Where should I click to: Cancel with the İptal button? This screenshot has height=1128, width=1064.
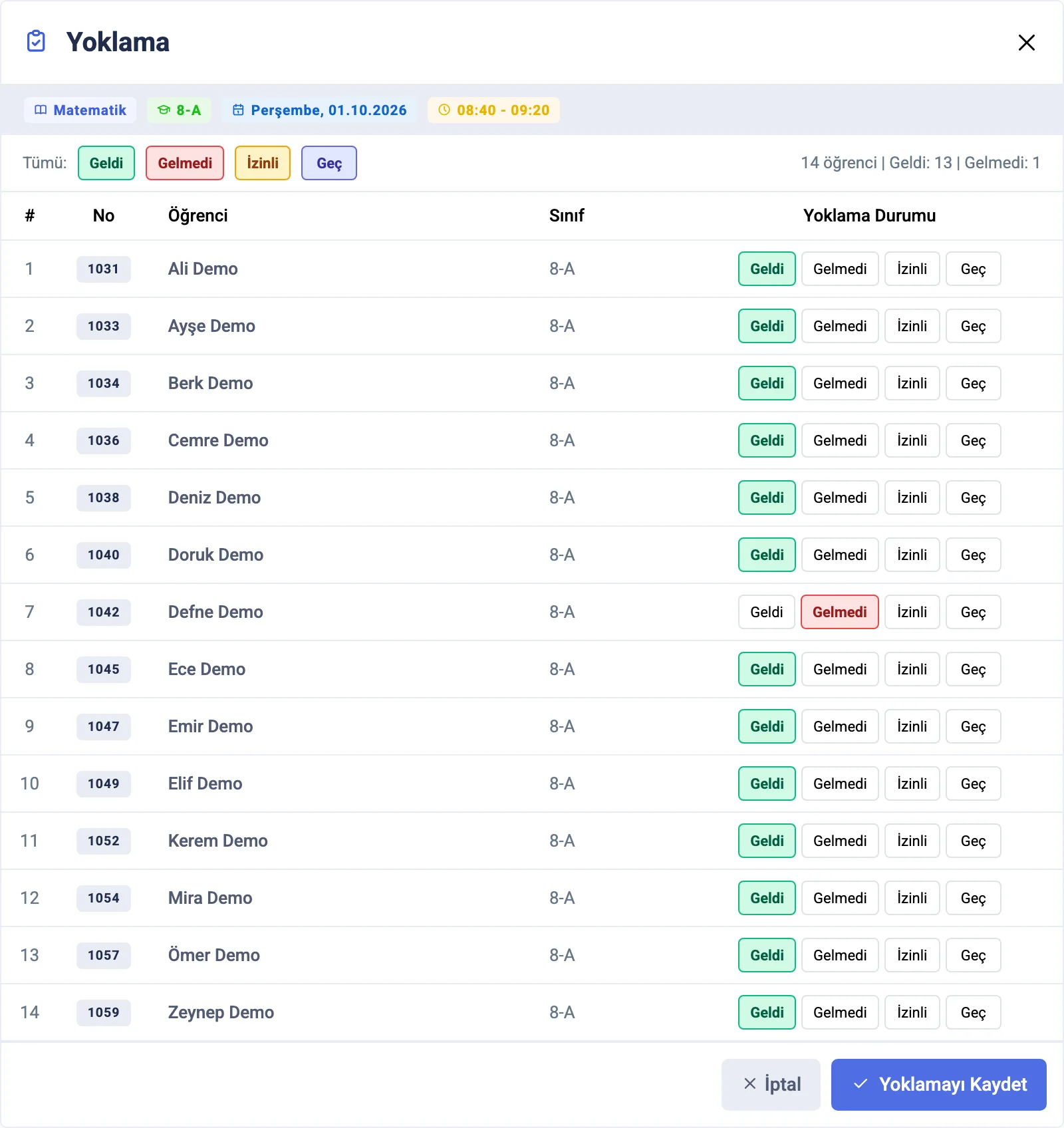click(771, 1084)
